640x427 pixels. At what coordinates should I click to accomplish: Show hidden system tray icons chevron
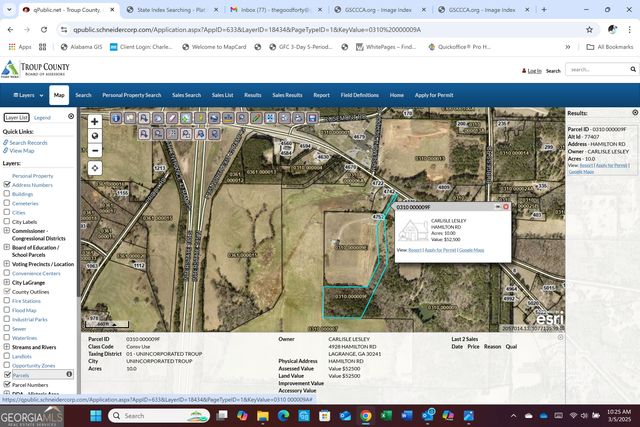pos(513,416)
